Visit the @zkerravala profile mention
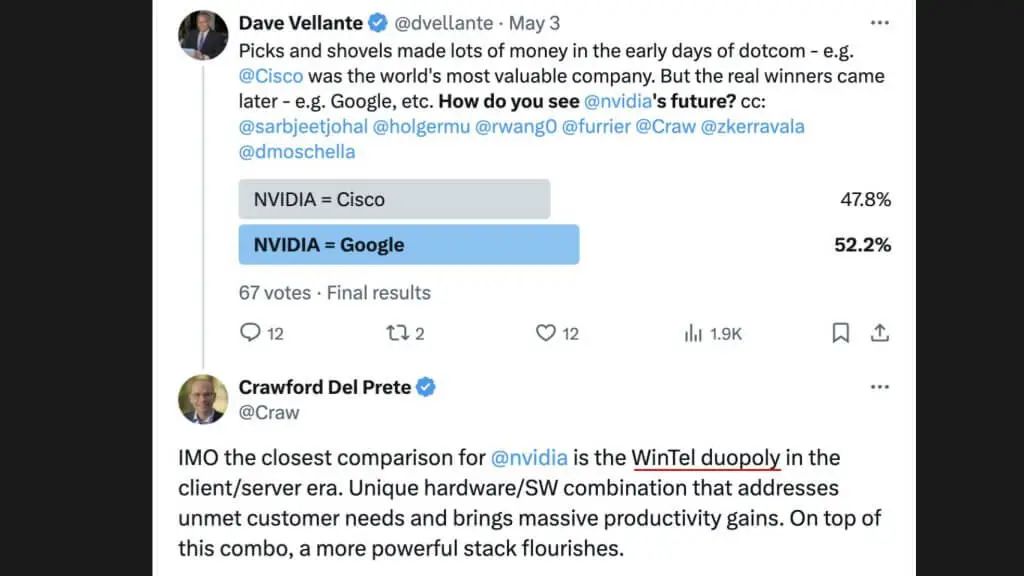Screen dimensions: 1024x576 coord(752,126)
